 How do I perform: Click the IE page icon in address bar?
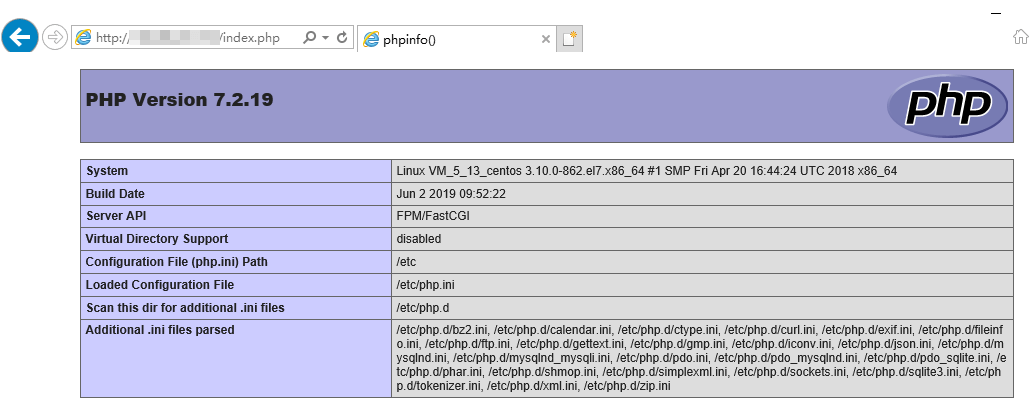click(x=83, y=37)
